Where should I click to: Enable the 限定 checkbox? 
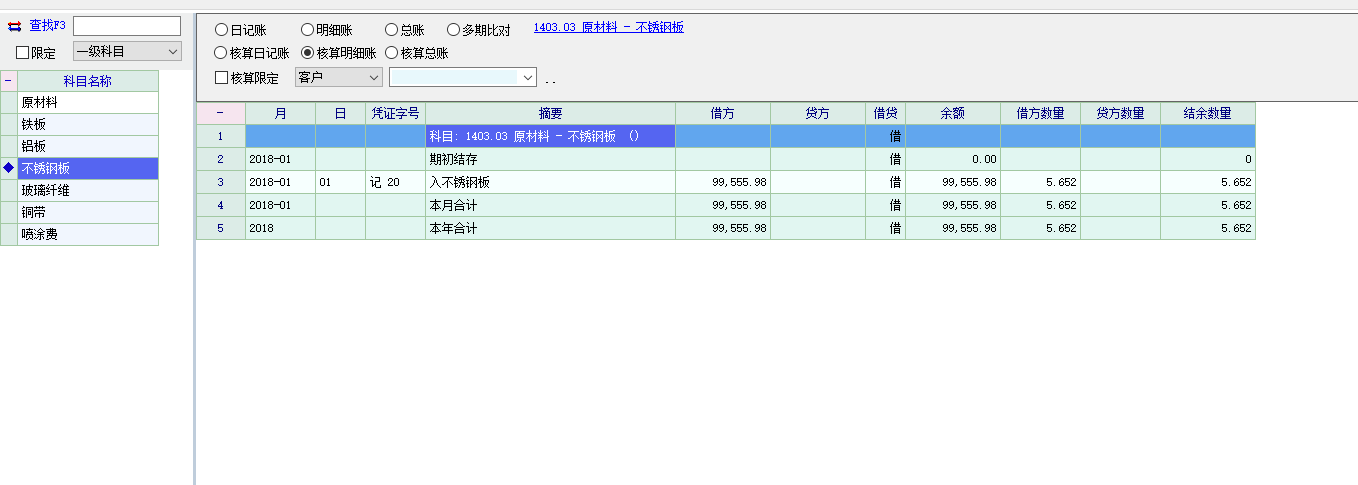tap(23, 53)
